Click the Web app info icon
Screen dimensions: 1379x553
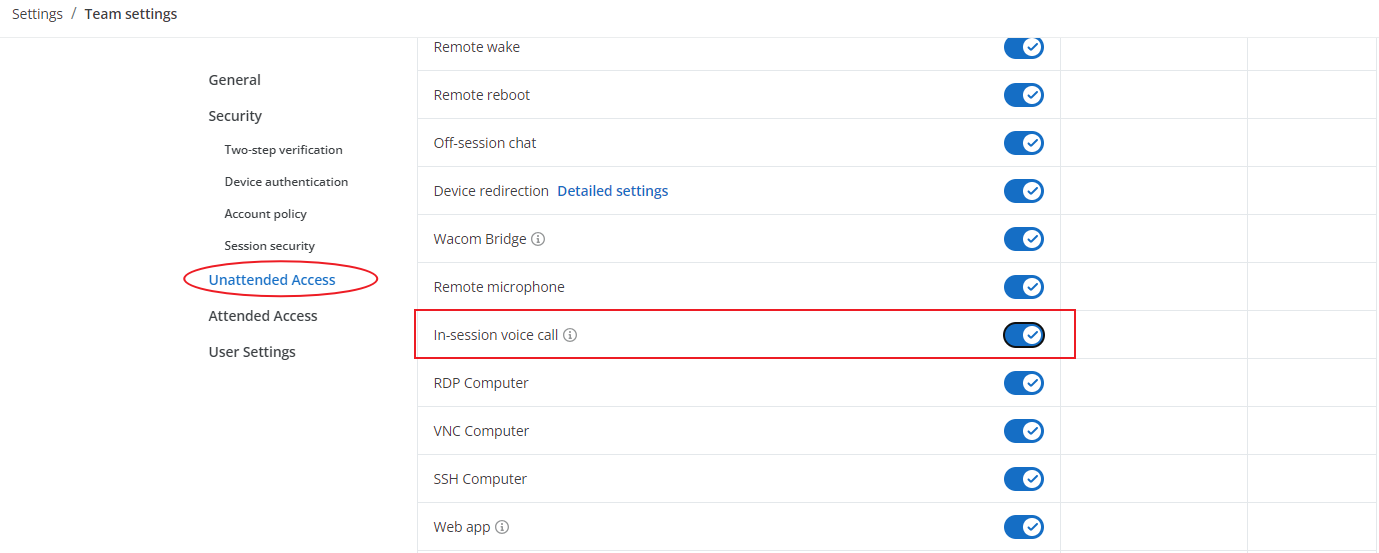pyautogui.click(x=502, y=527)
